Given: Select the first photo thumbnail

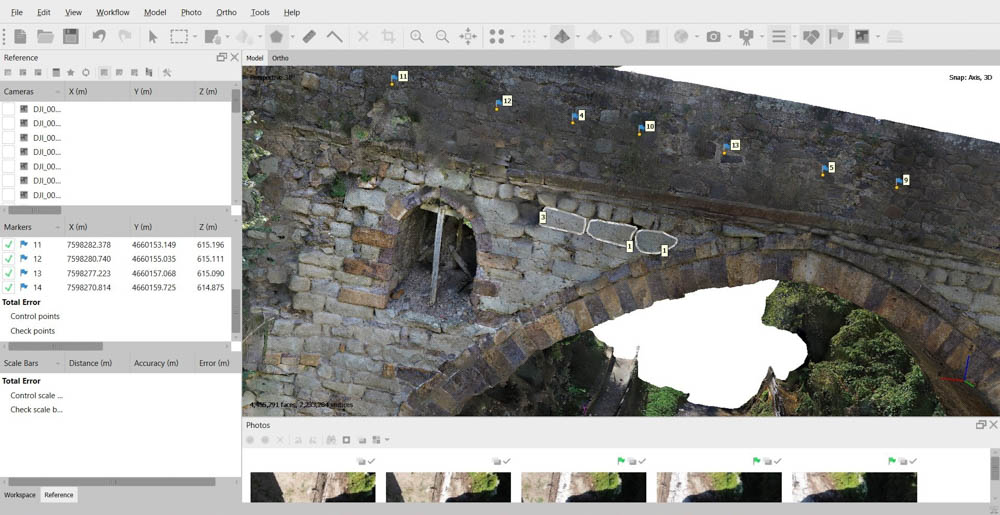Looking at the screenshot, I should 313,487.
